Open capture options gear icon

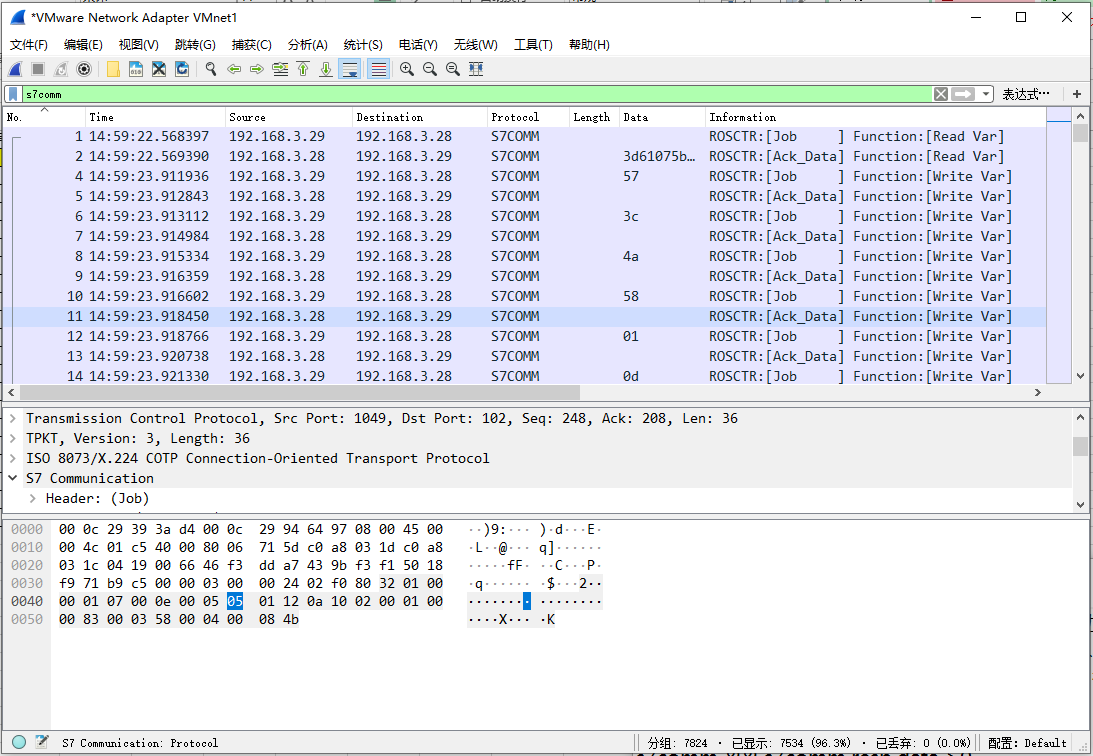click(x=84, y=69)
